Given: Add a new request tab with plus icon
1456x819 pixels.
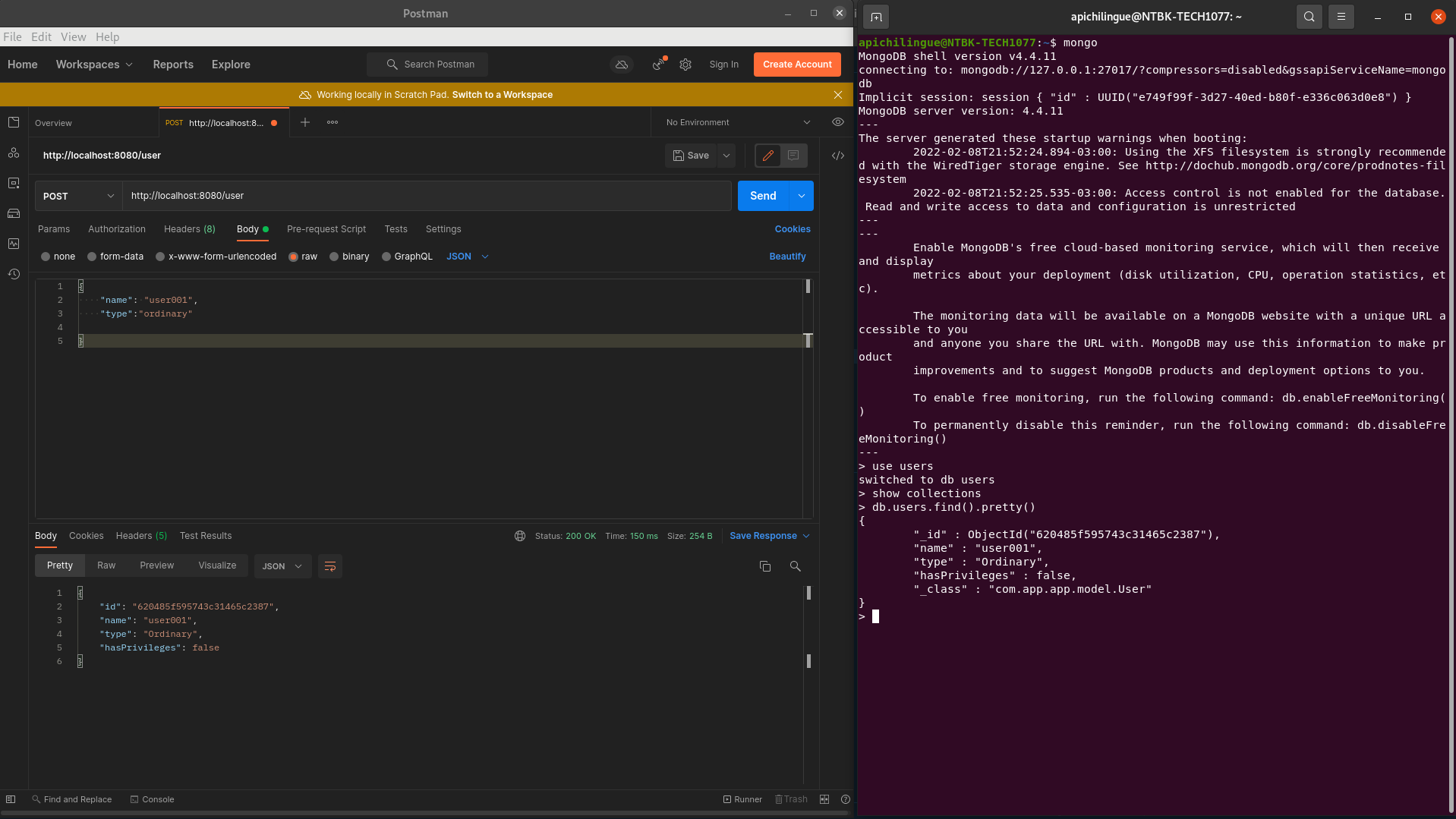Looking at the screenshot, I should (x=305, y=122).
